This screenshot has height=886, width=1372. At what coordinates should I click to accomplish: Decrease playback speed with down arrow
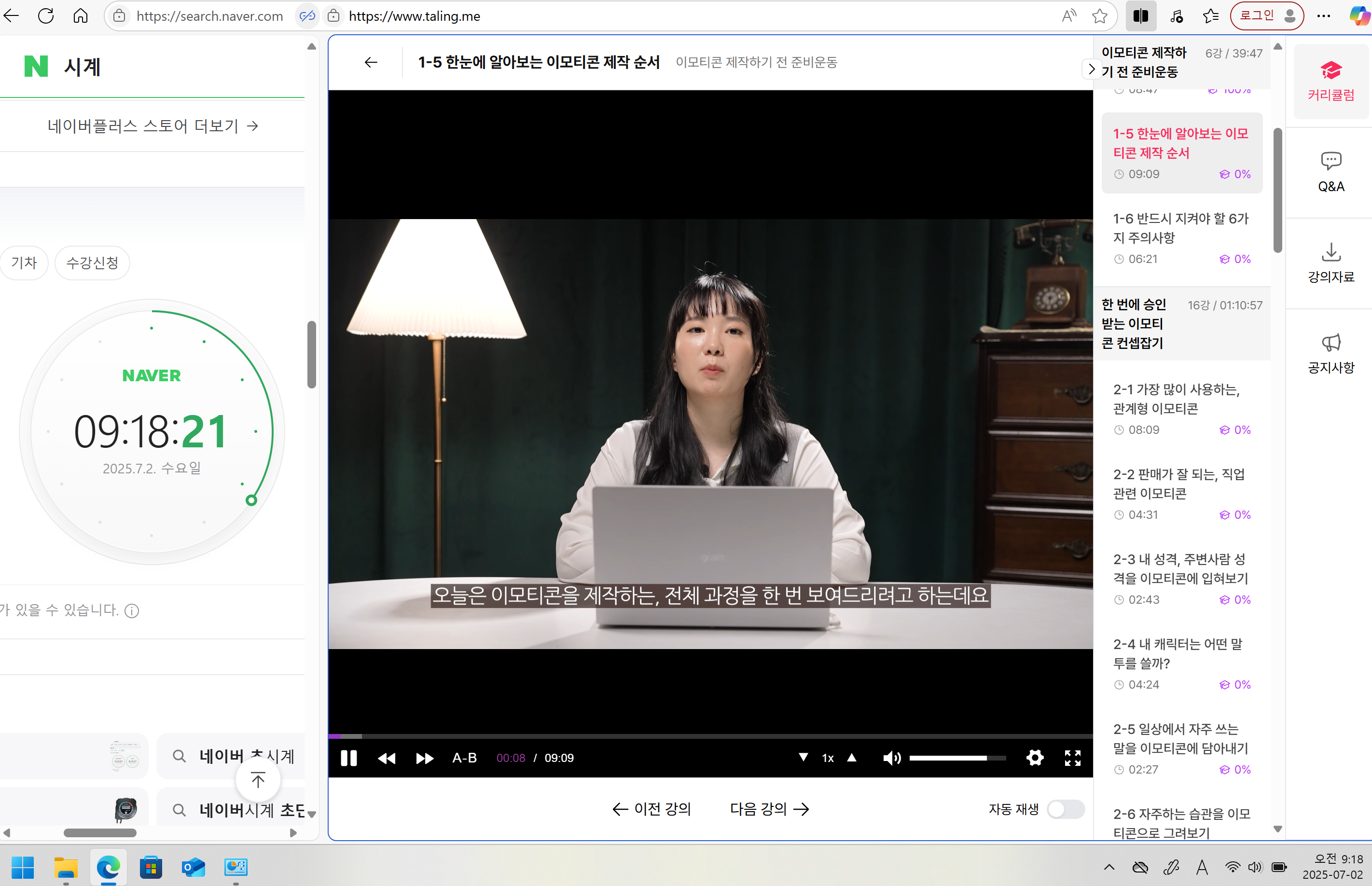click(803, 757)
